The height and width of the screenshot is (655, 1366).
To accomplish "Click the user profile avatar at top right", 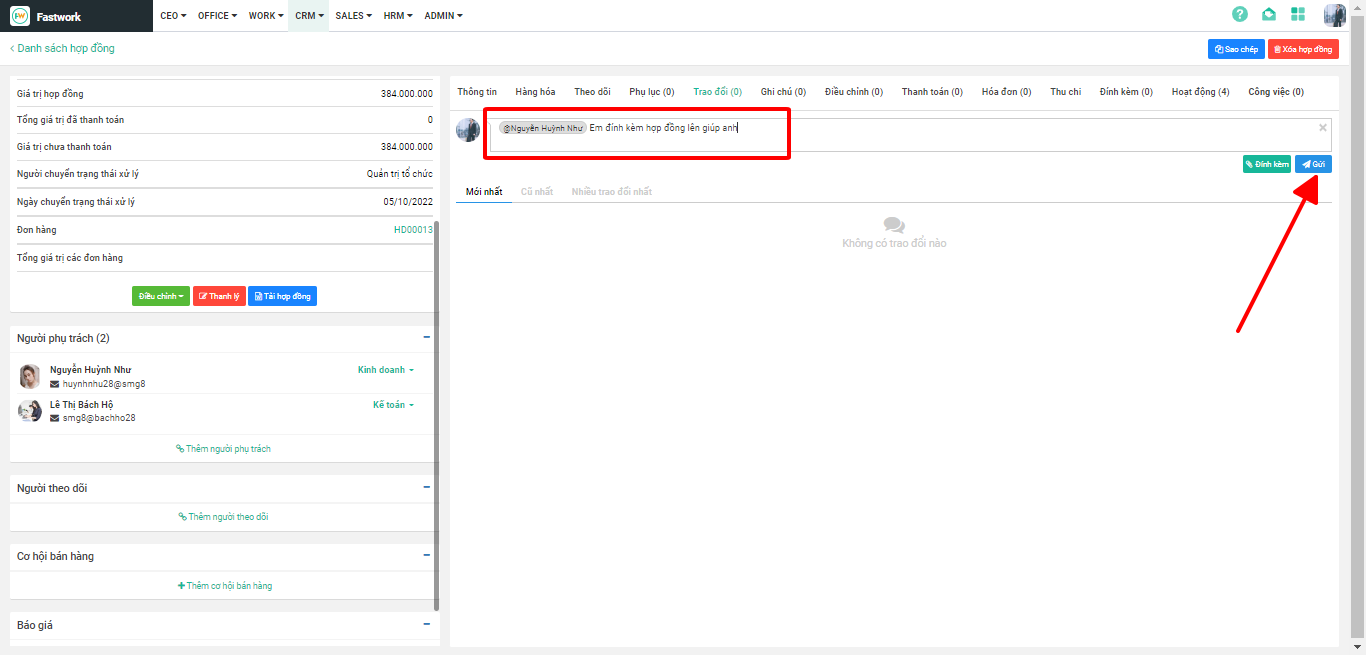I will pos(1334,15).
